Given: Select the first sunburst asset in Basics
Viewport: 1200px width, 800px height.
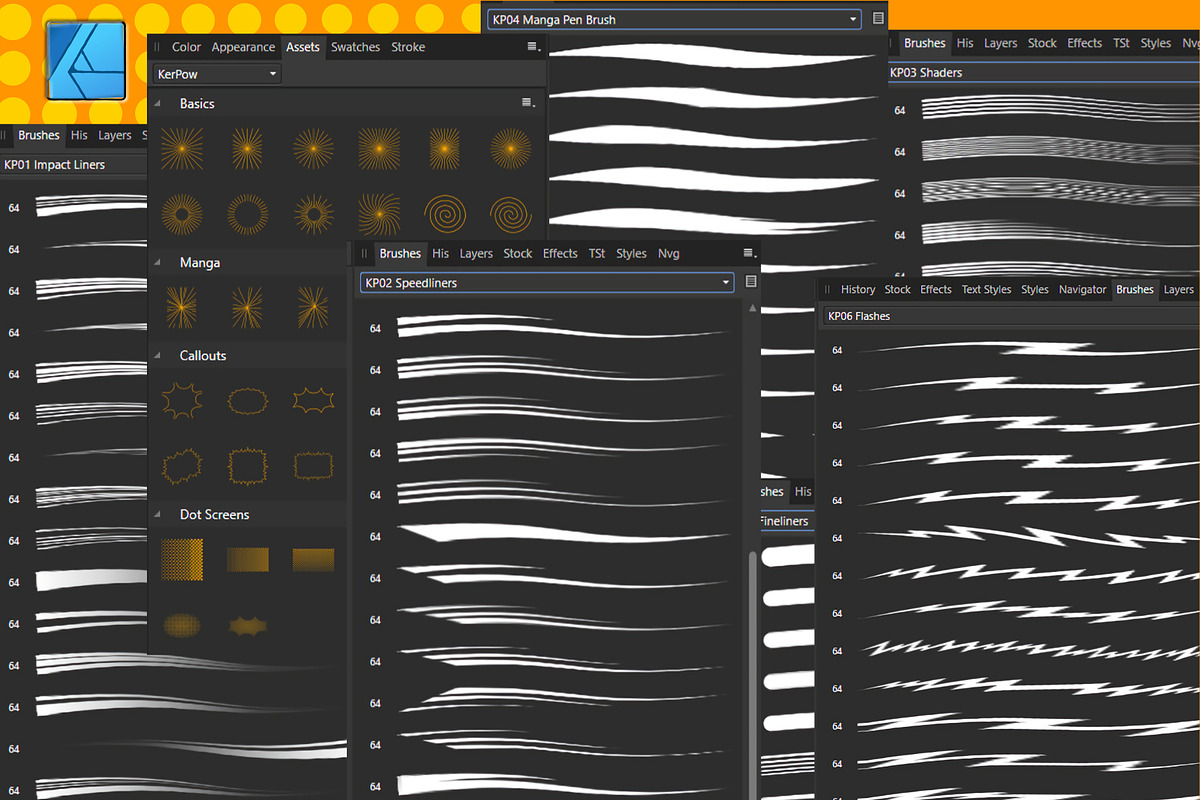Looking at the screenshot, I should (182, 148).
